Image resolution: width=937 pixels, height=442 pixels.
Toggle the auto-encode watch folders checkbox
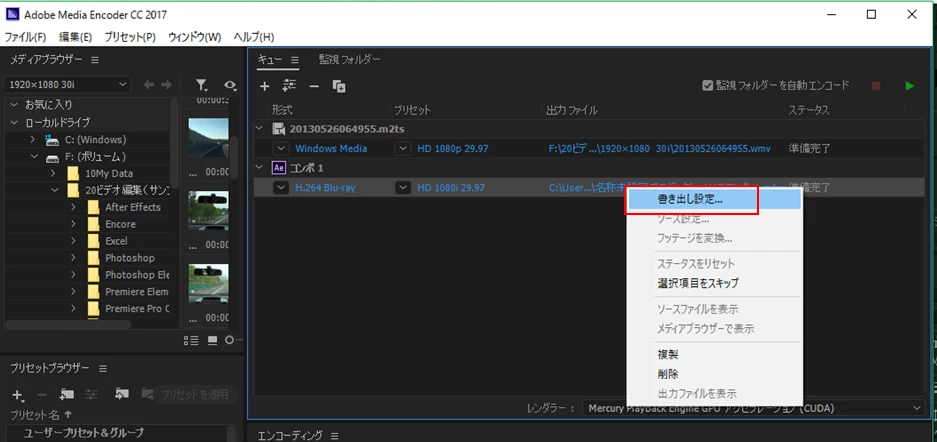[x=708, y=86]
